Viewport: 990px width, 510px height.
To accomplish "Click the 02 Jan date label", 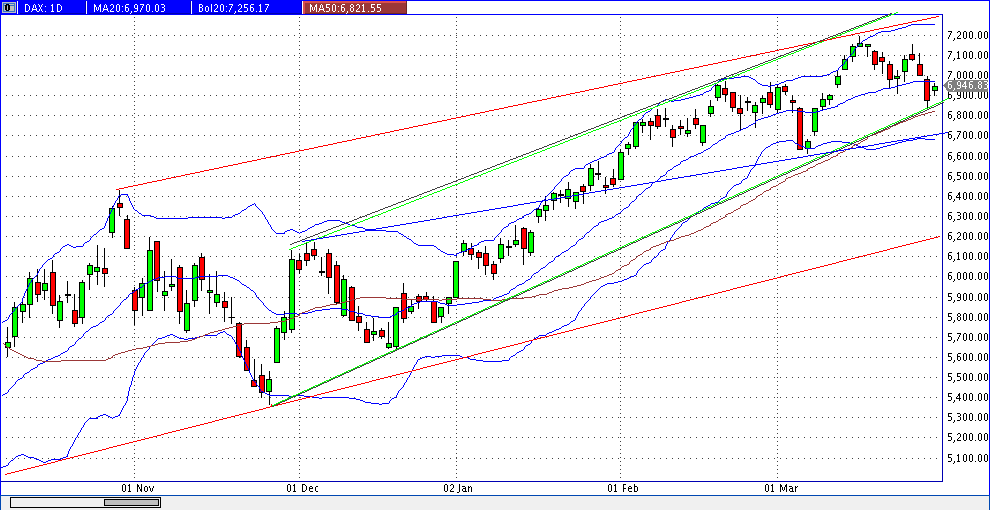I will [459, 489].
